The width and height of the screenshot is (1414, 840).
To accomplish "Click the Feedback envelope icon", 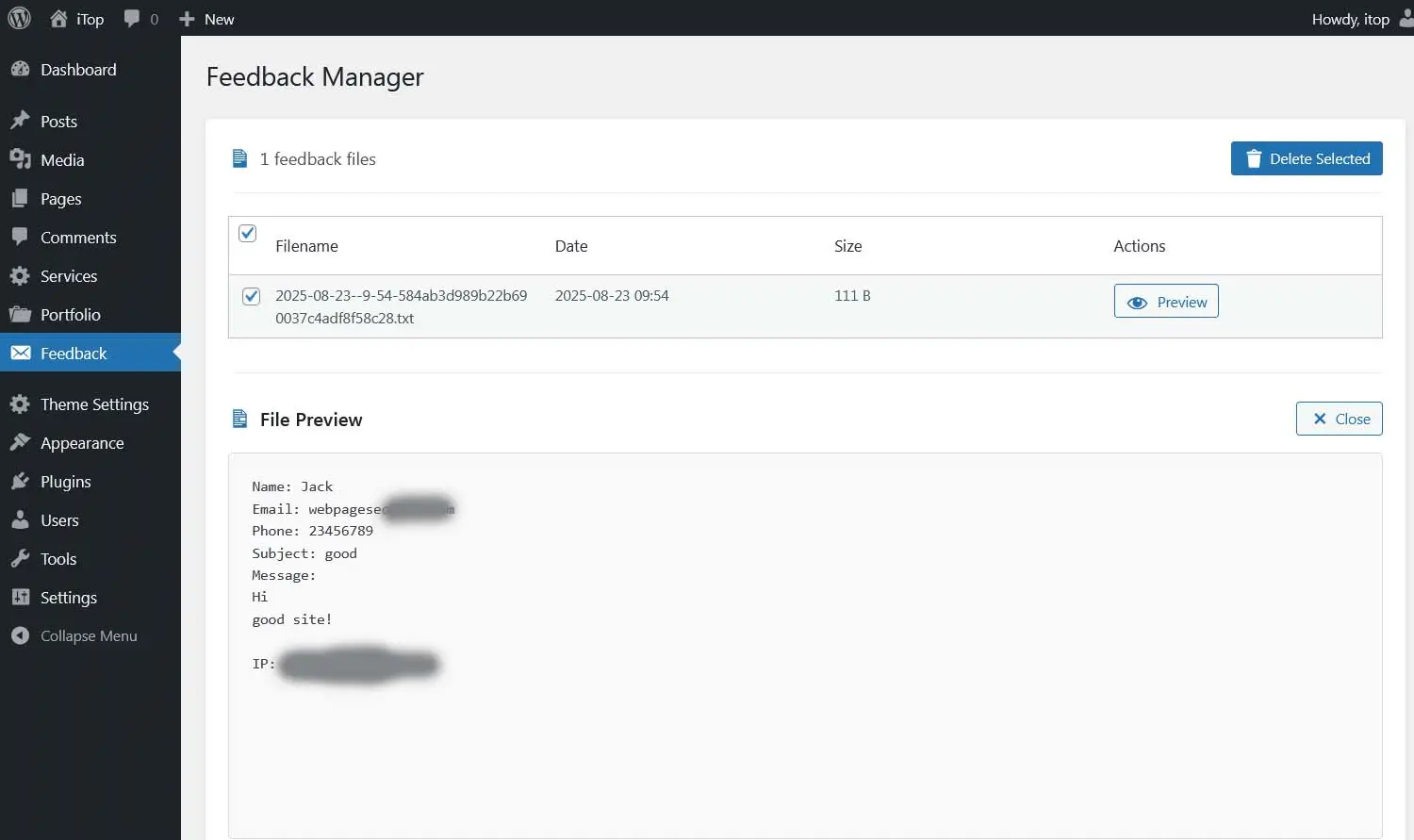I will tap(20, 353).
